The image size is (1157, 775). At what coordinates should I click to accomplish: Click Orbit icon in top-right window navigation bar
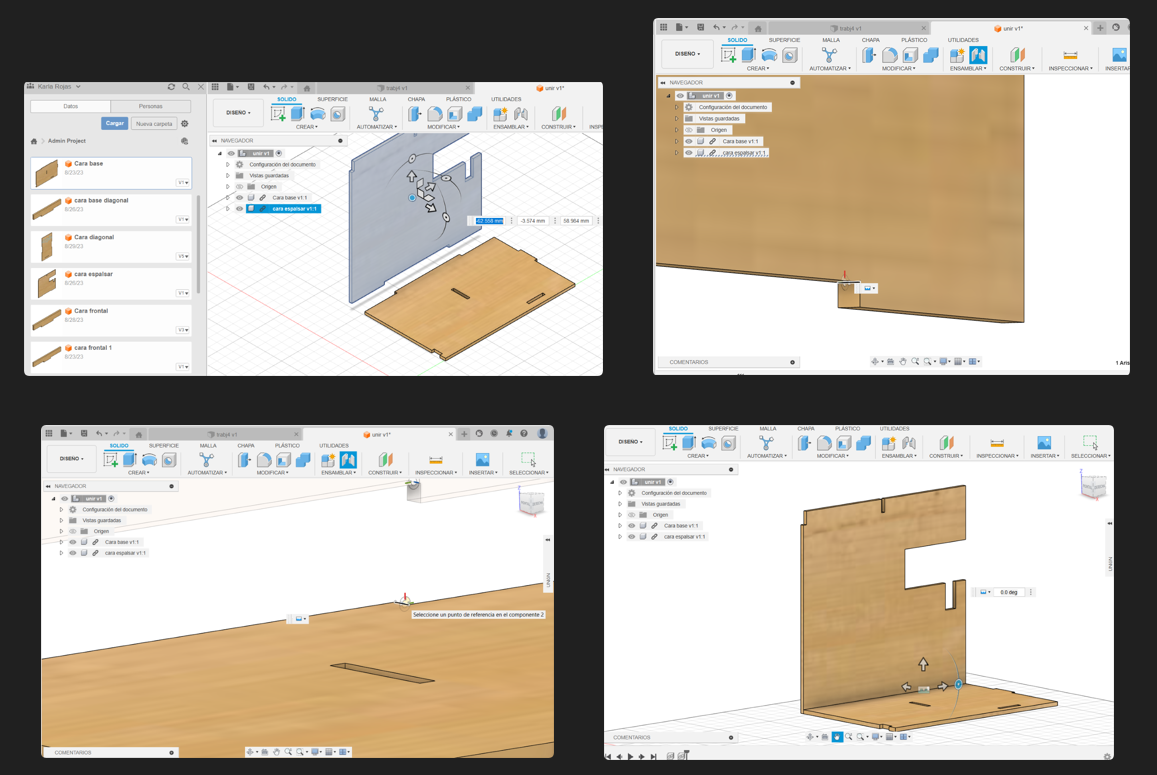[x=875, y=362]
